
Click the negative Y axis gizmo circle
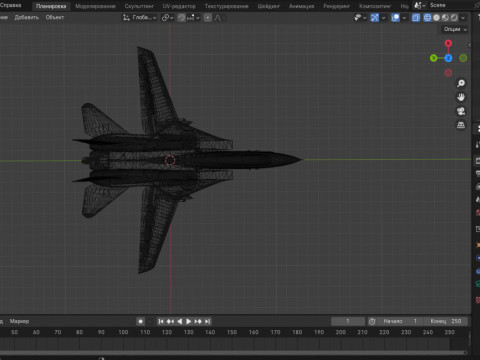click(x=463, y=58)
